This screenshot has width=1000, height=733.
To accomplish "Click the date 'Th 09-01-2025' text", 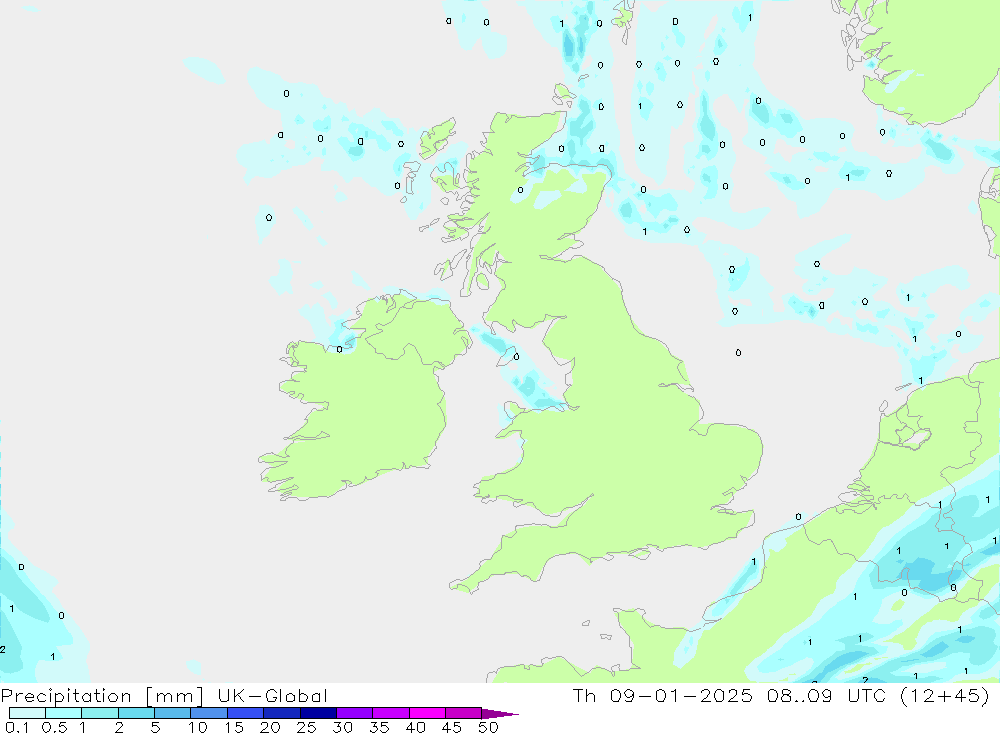I will click(663, 695).
